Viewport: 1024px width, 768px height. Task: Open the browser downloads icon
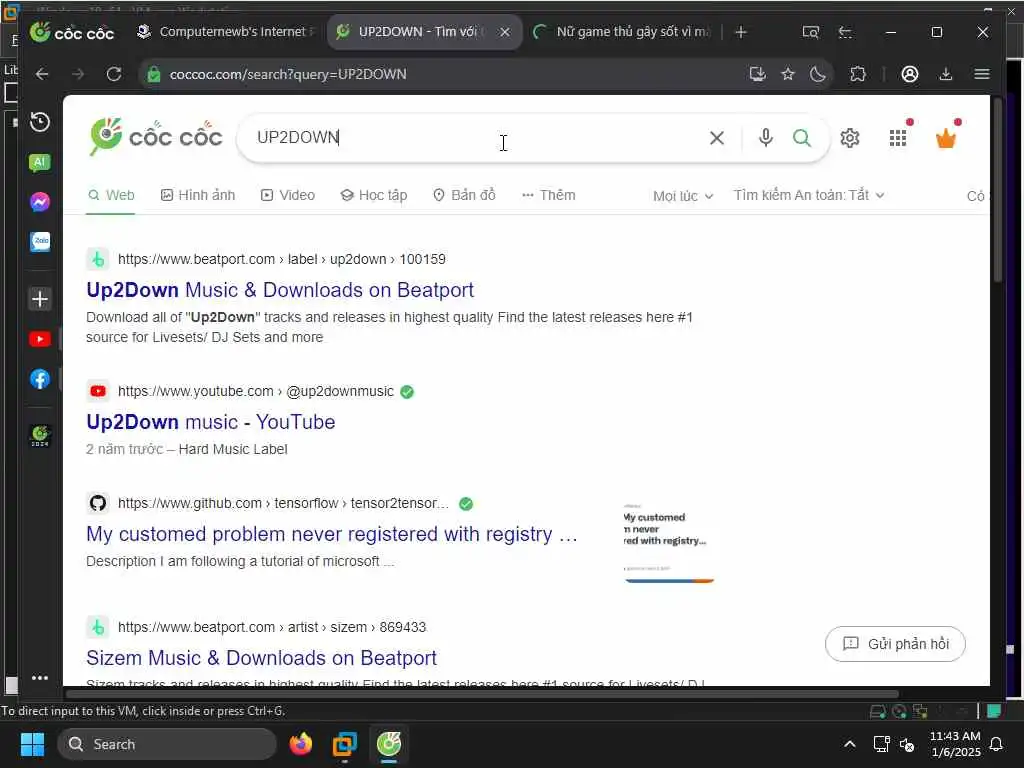coord(945,74)
